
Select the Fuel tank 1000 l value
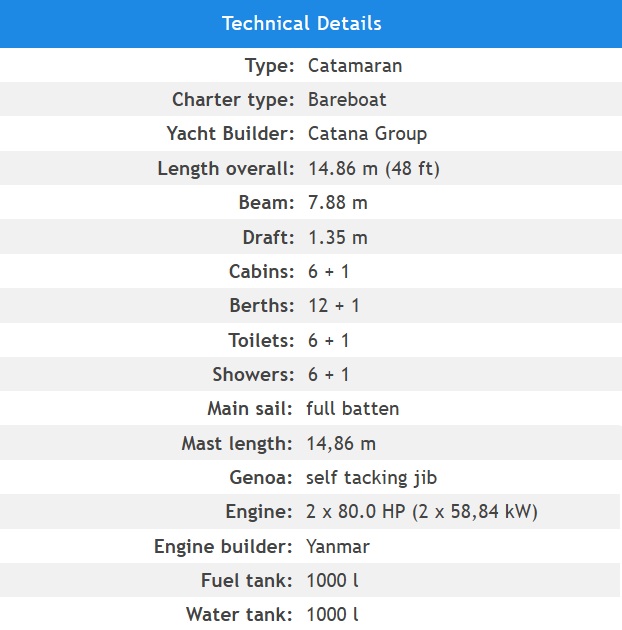332,581
